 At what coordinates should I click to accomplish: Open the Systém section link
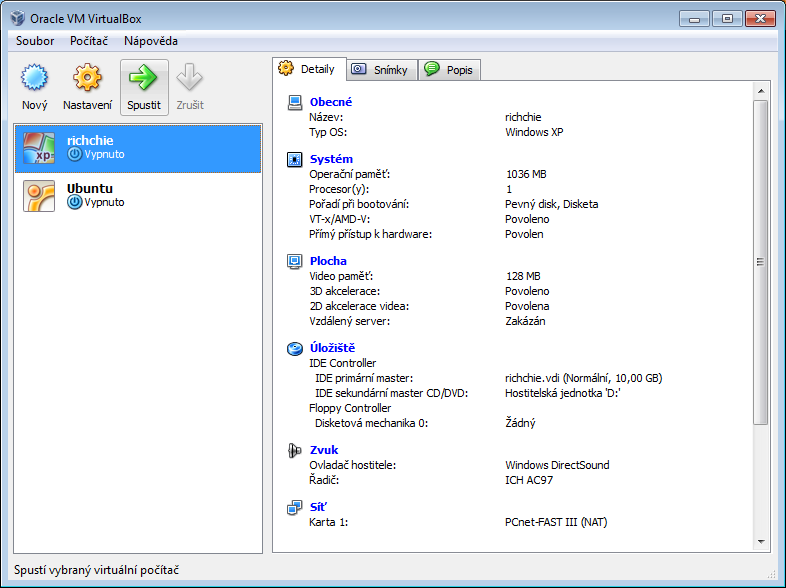coord(331,159)
